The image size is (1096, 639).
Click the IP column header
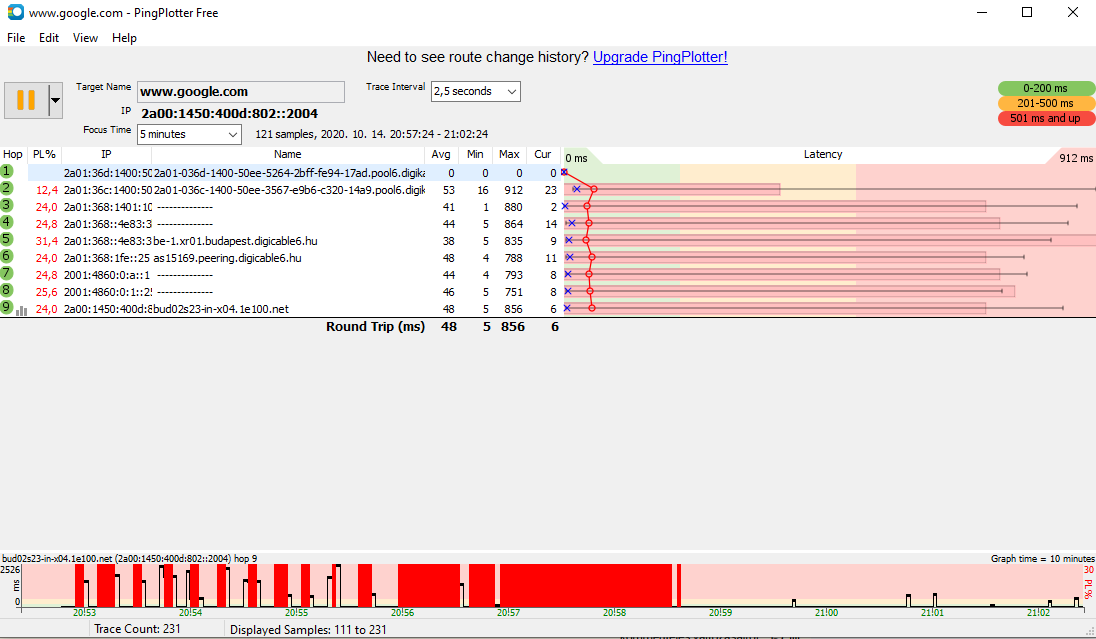coord(106,155)
